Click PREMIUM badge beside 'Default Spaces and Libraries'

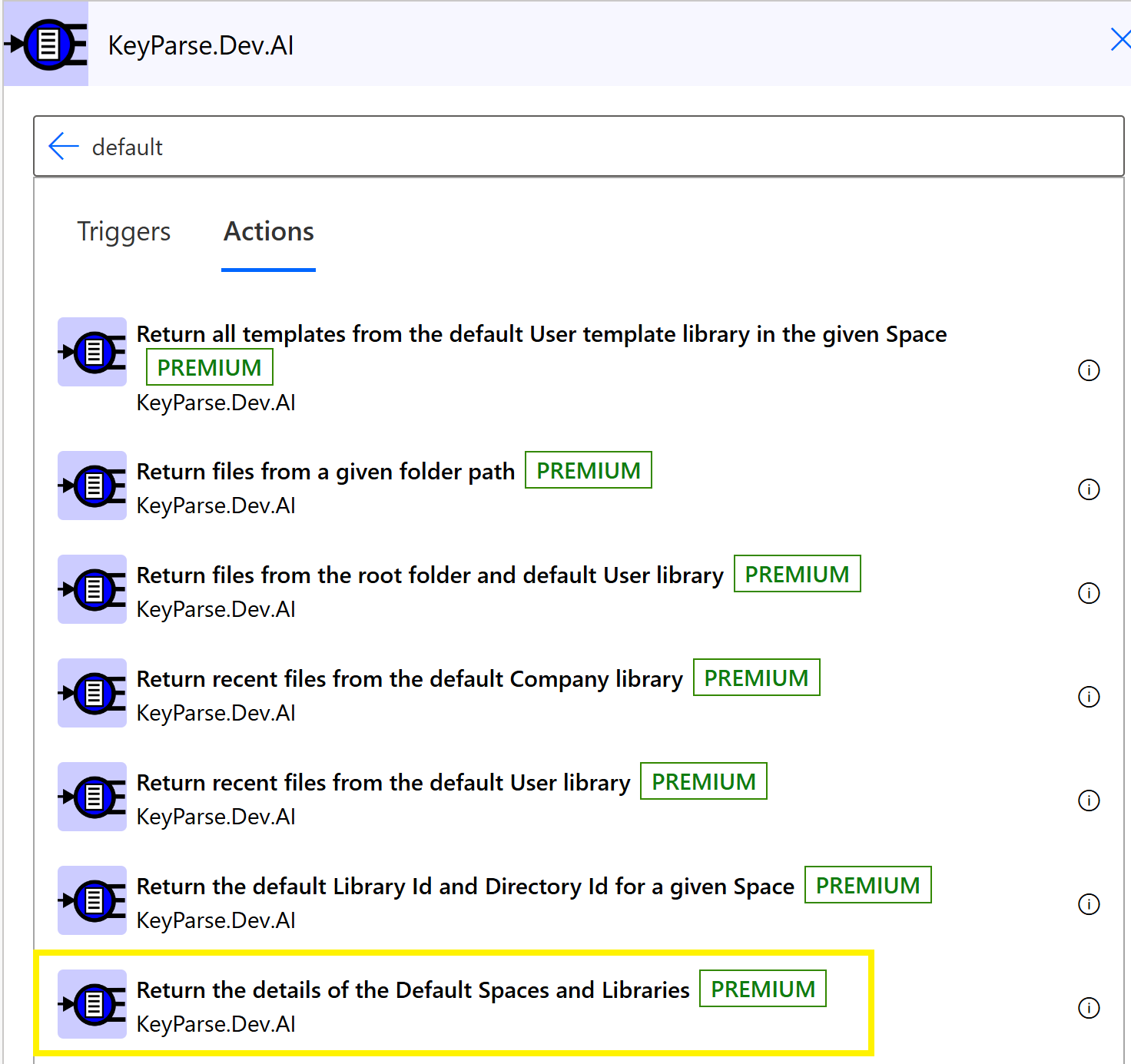tap(763, 989)
